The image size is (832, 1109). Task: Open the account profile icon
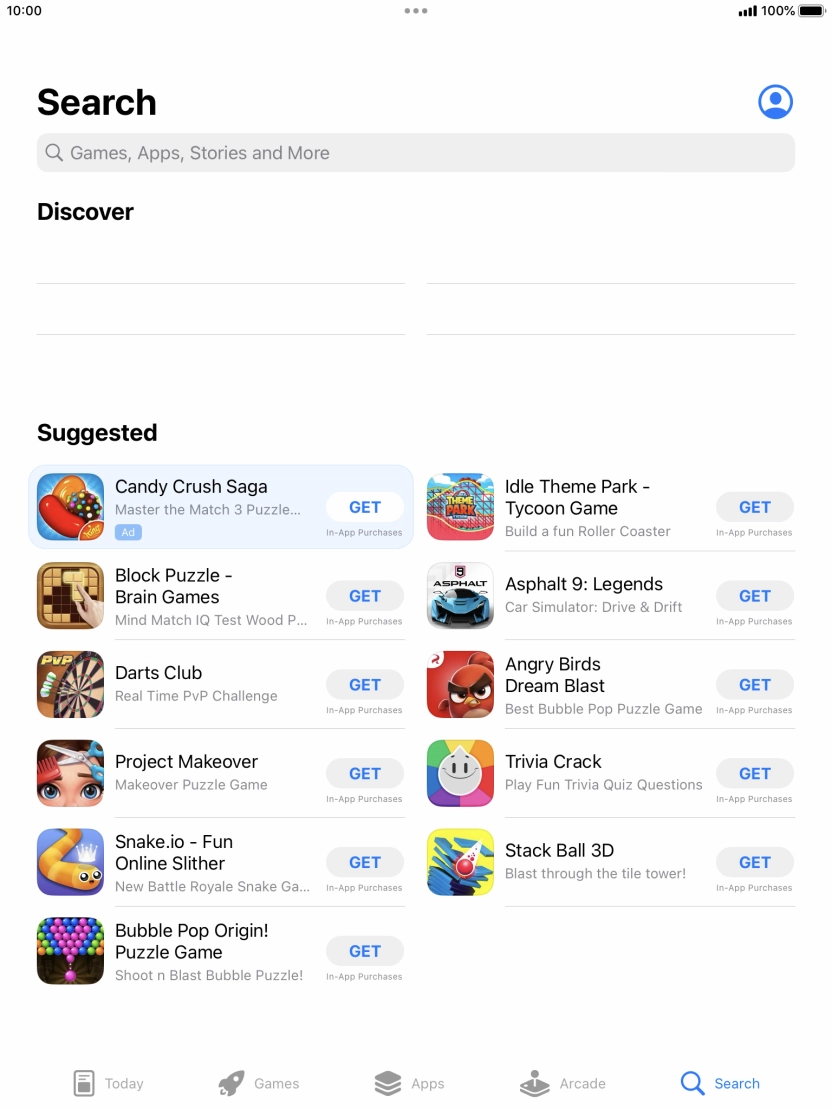(x=775, y=102)
